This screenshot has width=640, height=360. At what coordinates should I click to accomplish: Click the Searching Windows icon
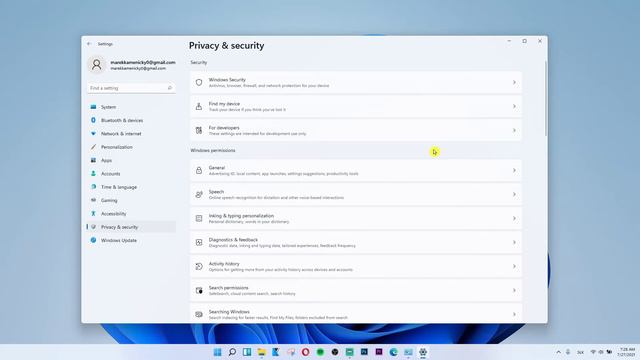[199, 314]
